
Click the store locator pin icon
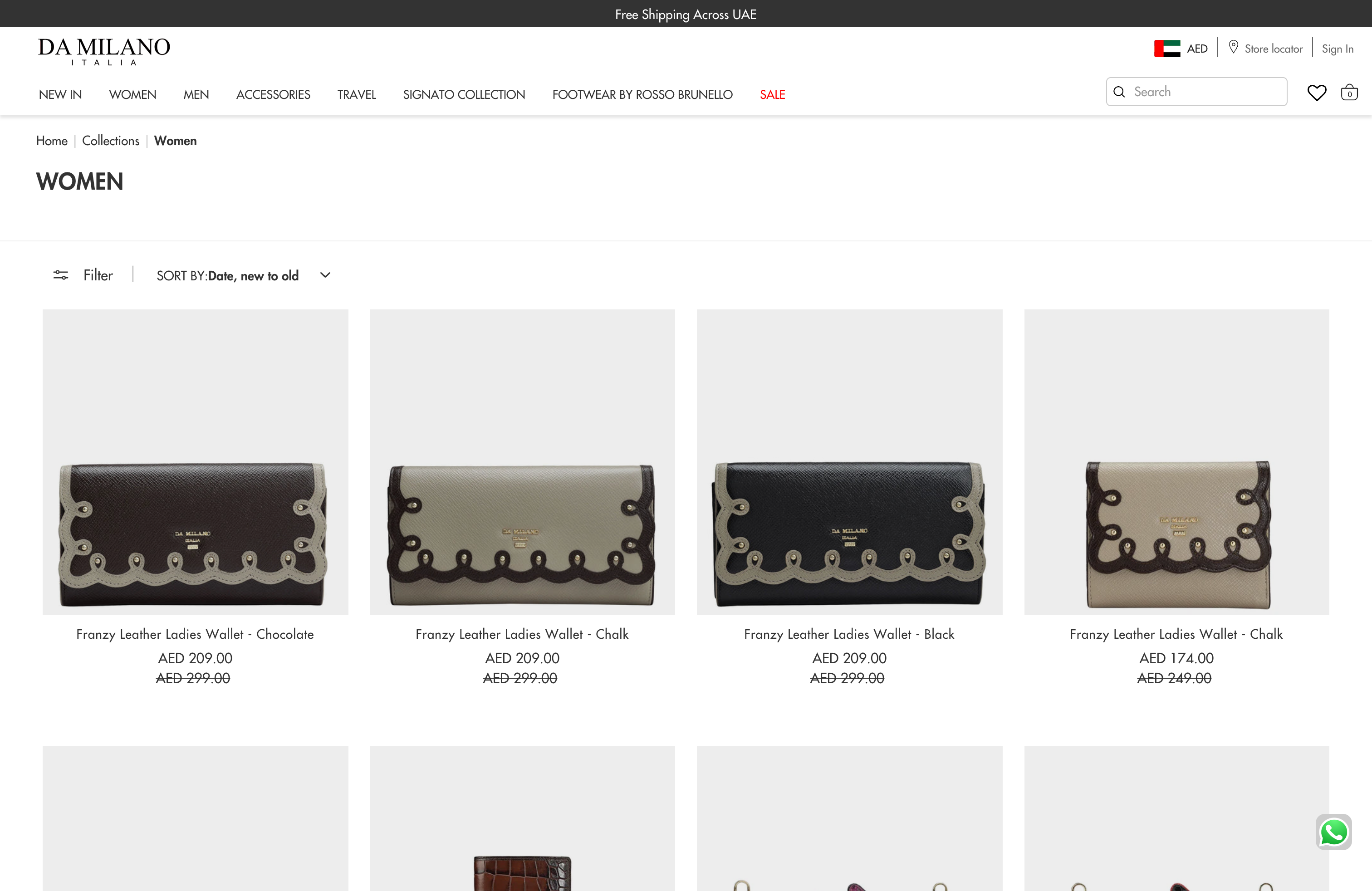coord(1233,47)
